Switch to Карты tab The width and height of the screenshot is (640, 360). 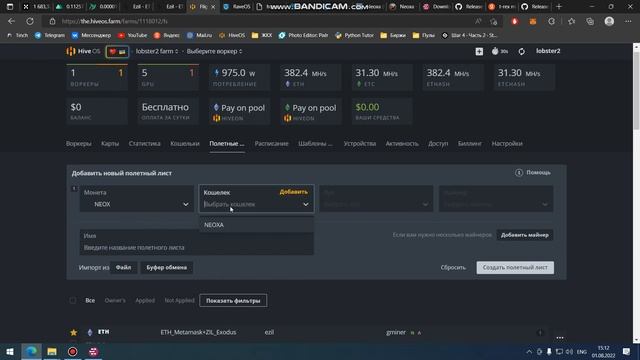(x=110, y=144)
